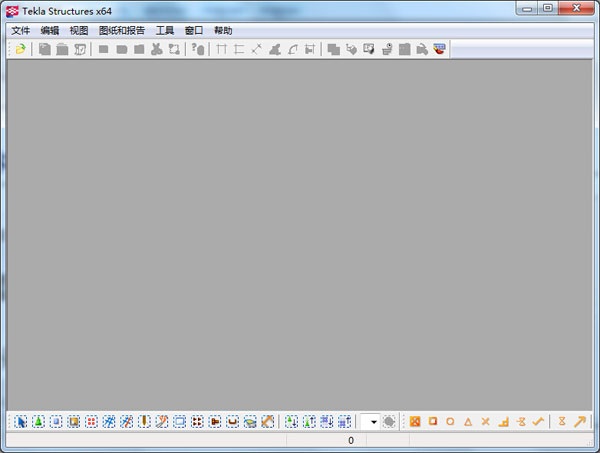This screenshot has height=453, width=600.
Task: Click the green cone select connections icon
Action: click(x=38, y=422)
